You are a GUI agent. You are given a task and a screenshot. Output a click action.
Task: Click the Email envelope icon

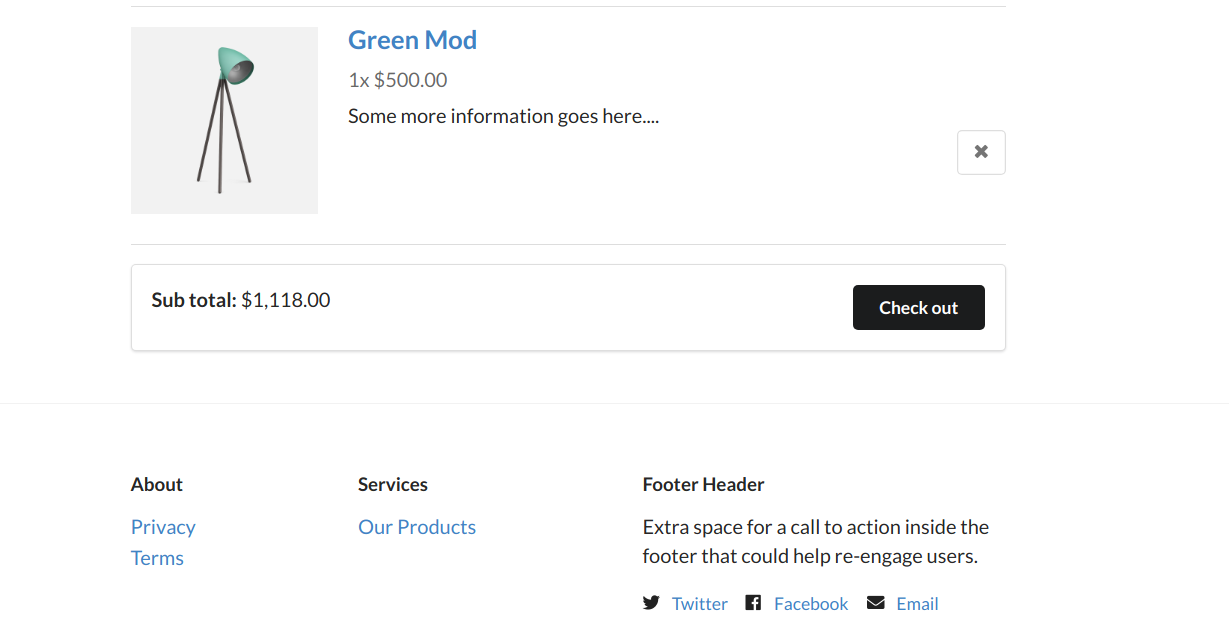(876, 603)
